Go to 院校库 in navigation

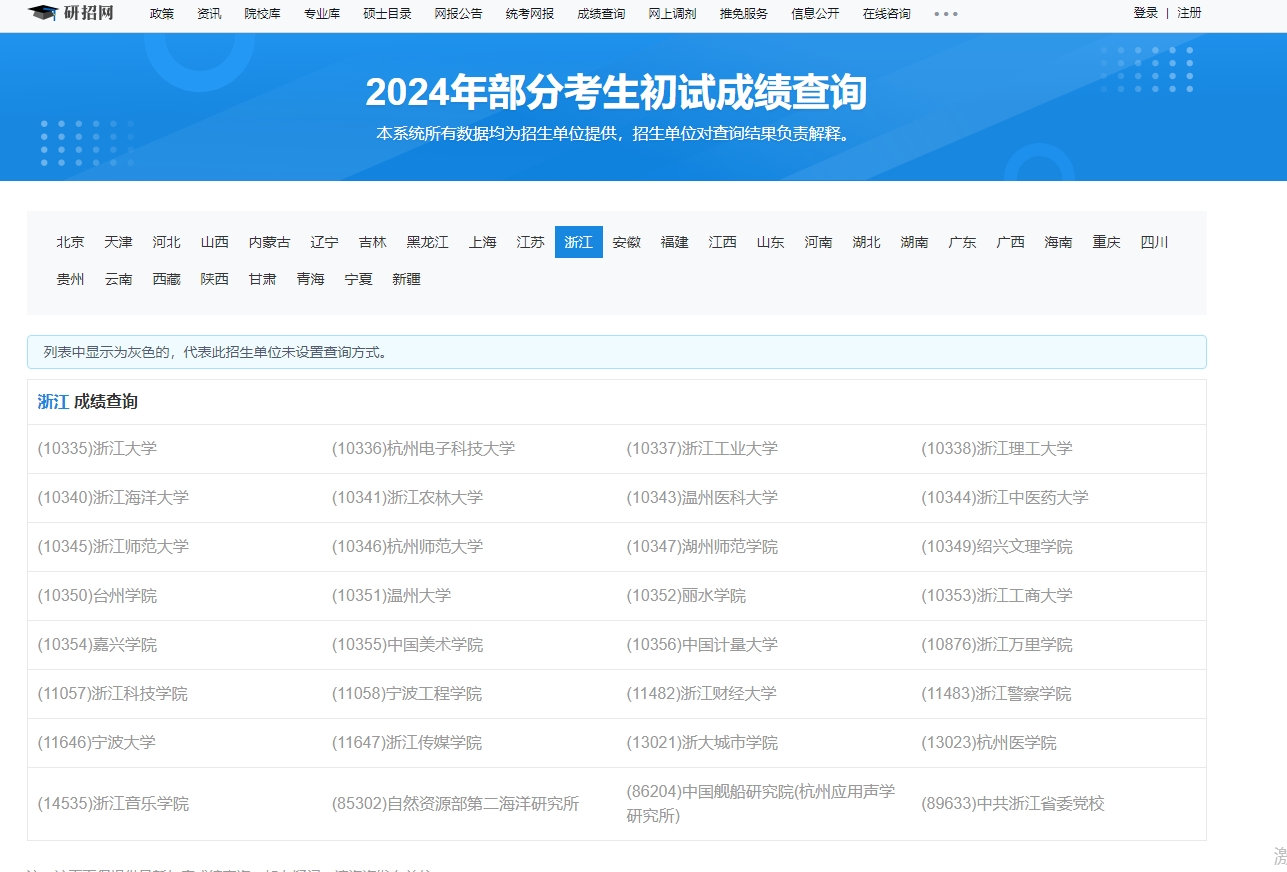point(263,14)
